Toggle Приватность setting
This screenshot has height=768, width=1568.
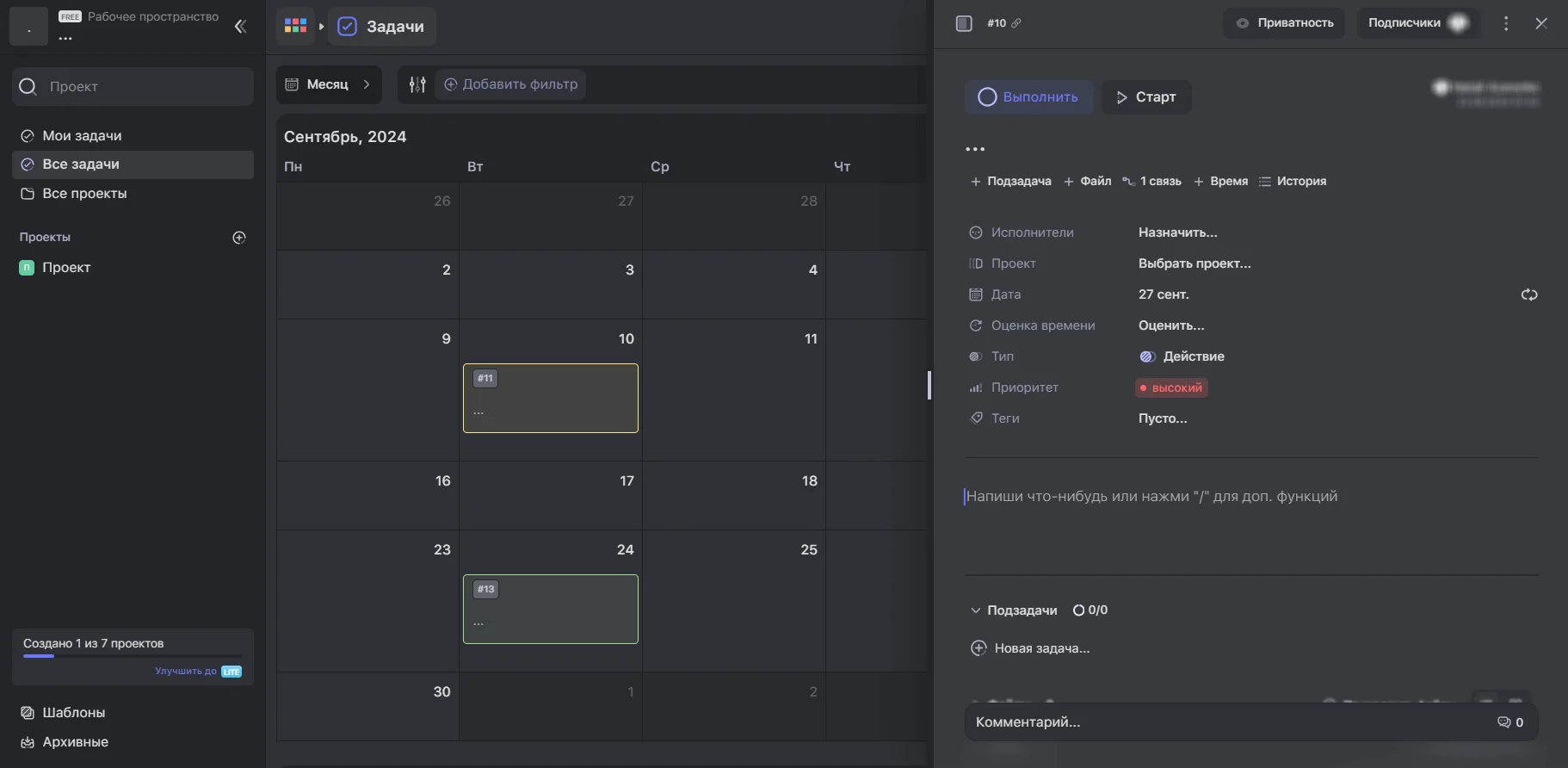click(1284, 23)
